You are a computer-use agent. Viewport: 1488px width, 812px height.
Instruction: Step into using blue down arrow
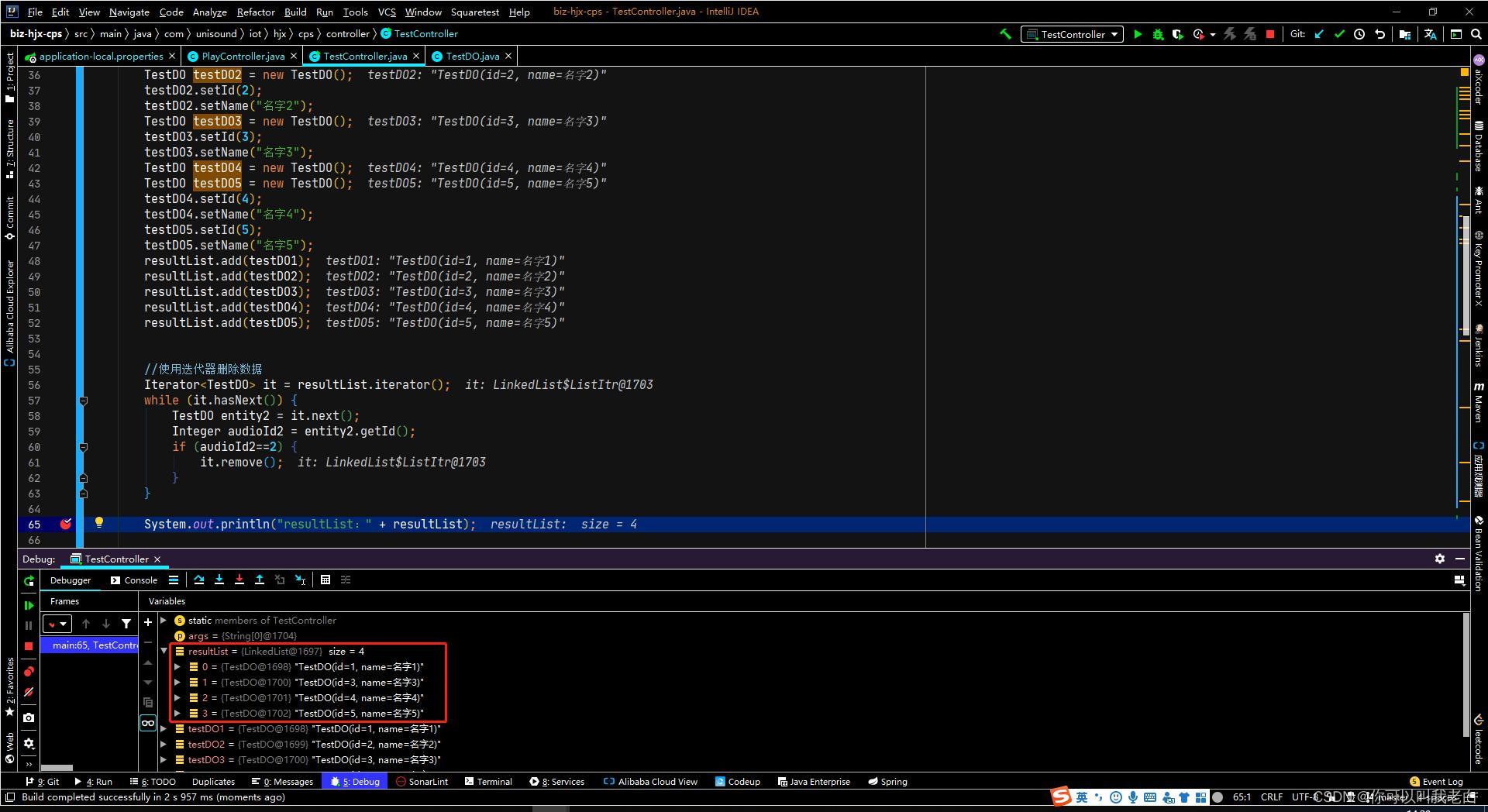(219, 580)
